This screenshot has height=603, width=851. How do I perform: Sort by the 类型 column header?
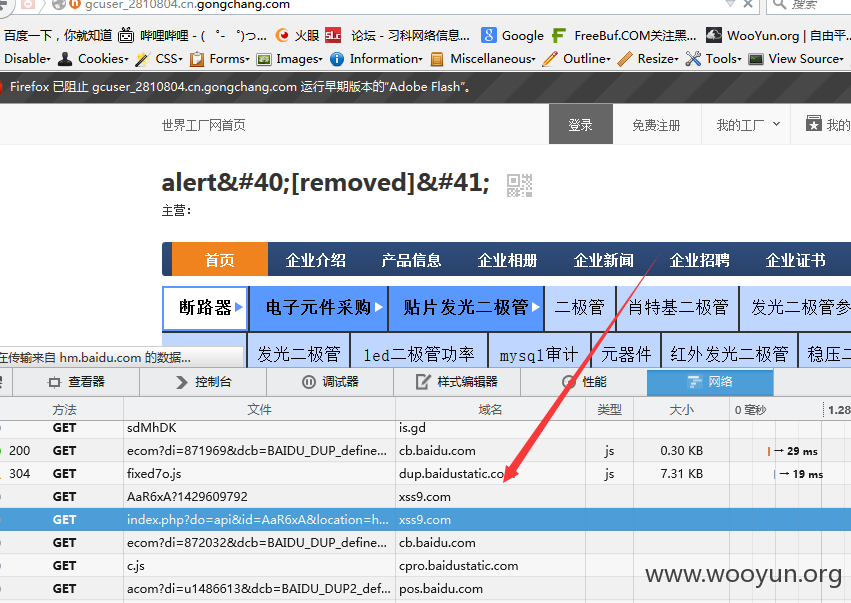click(x=609, y=410)
